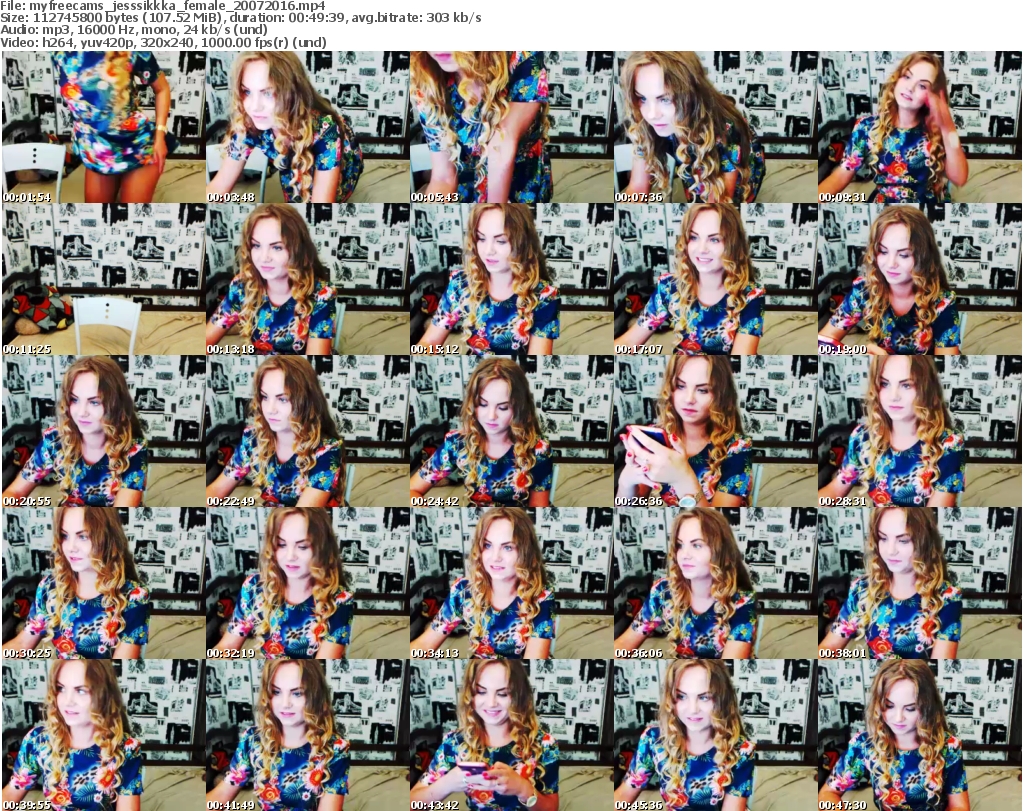Image resolution: width=1024 pixels, height=811 pixels.
Task: Click the thumbnail stamped 00:13:18
Action: pyautogui.click(x=307, y=279)
